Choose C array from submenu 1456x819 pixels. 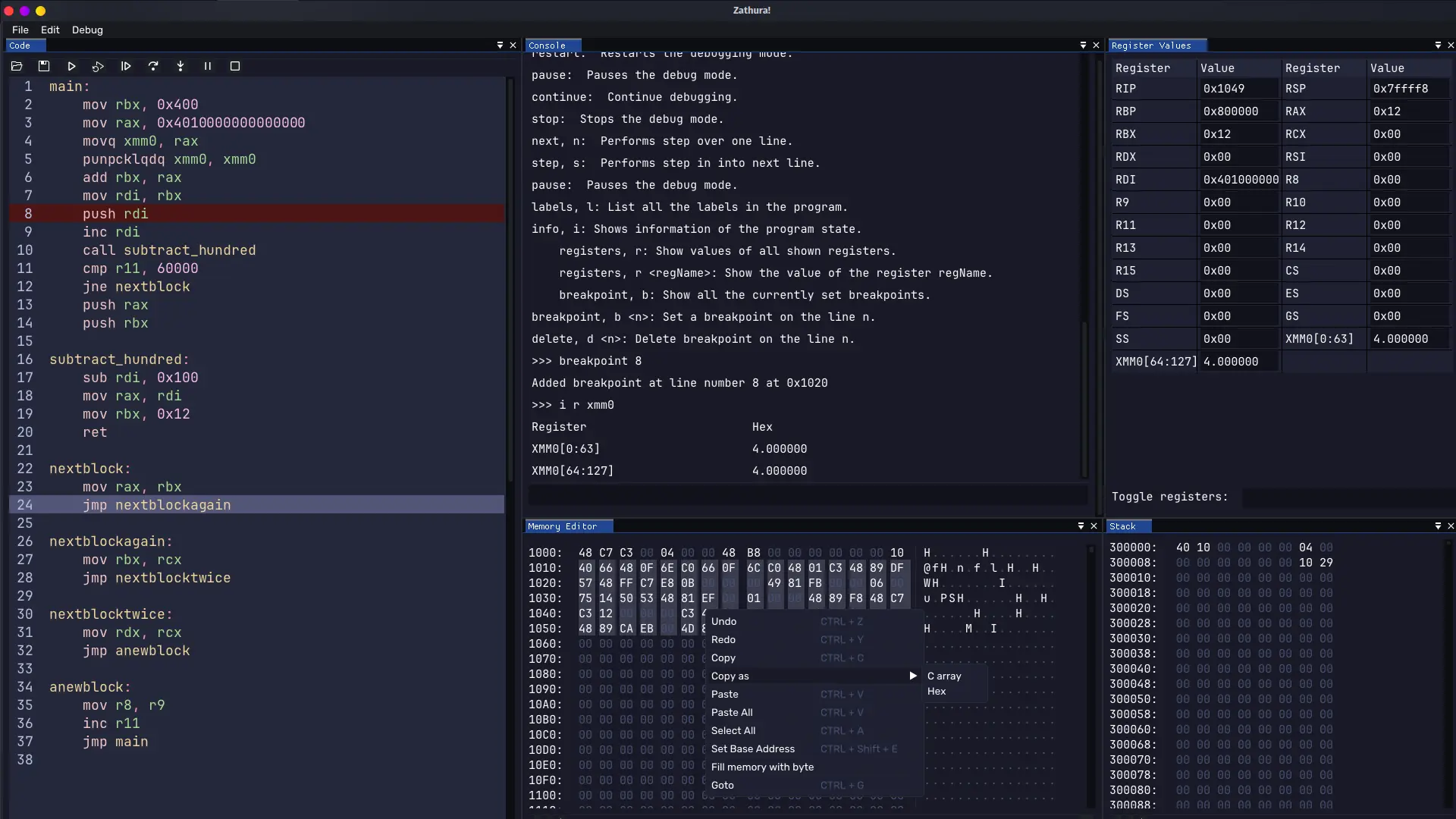point(944,676)
